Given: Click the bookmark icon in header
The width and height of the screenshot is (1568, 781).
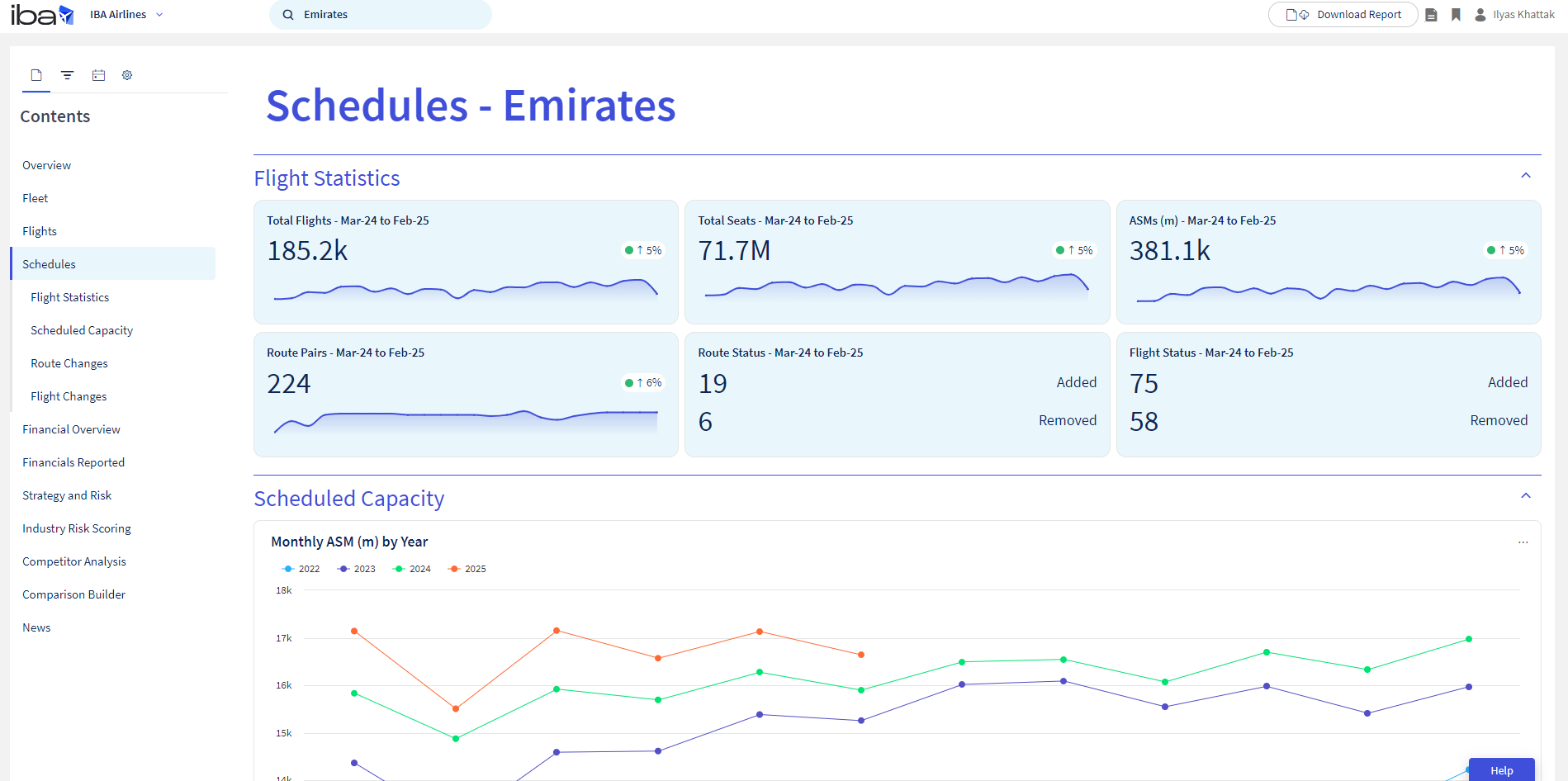Looking at the screenshot, I should coord(1456,15).
